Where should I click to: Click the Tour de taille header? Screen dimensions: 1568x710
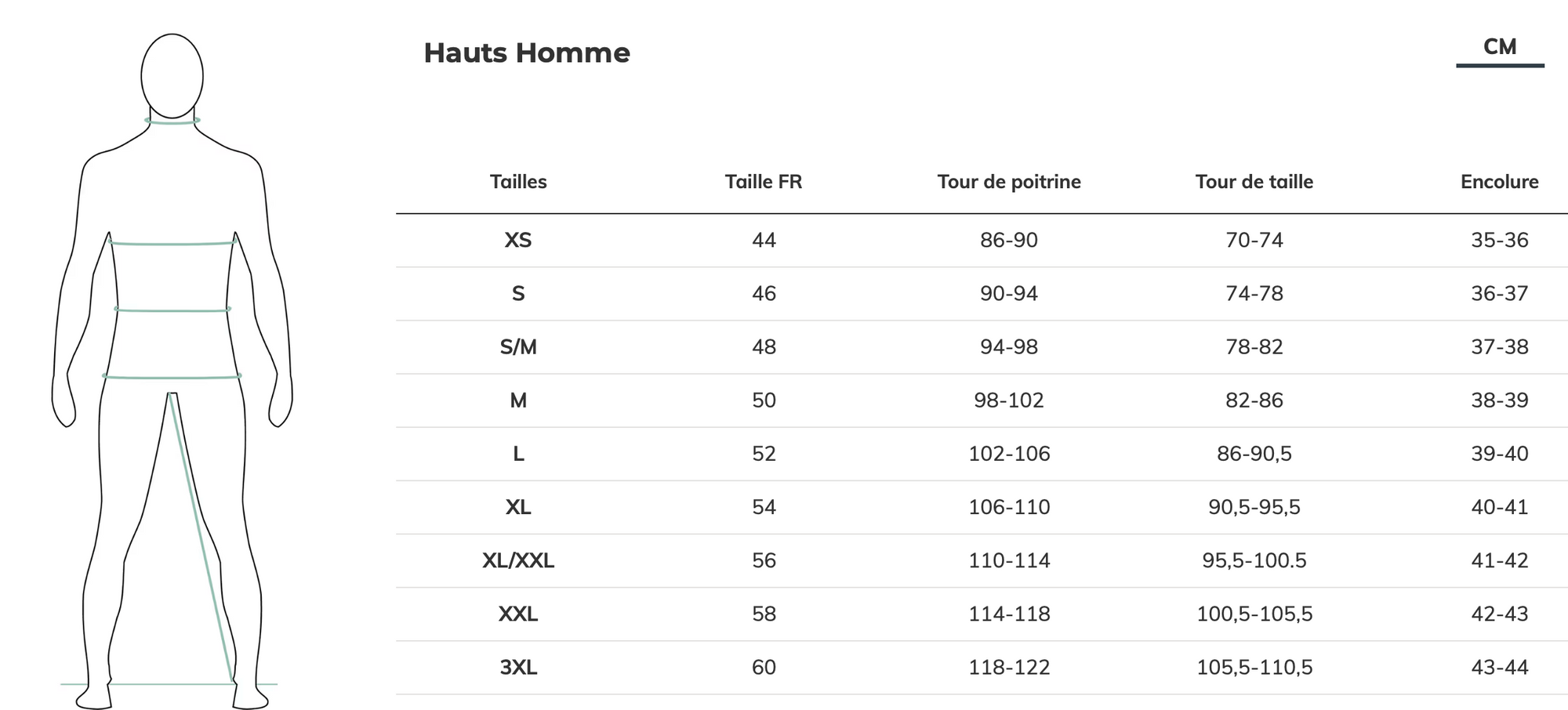tap(1254, 182)
